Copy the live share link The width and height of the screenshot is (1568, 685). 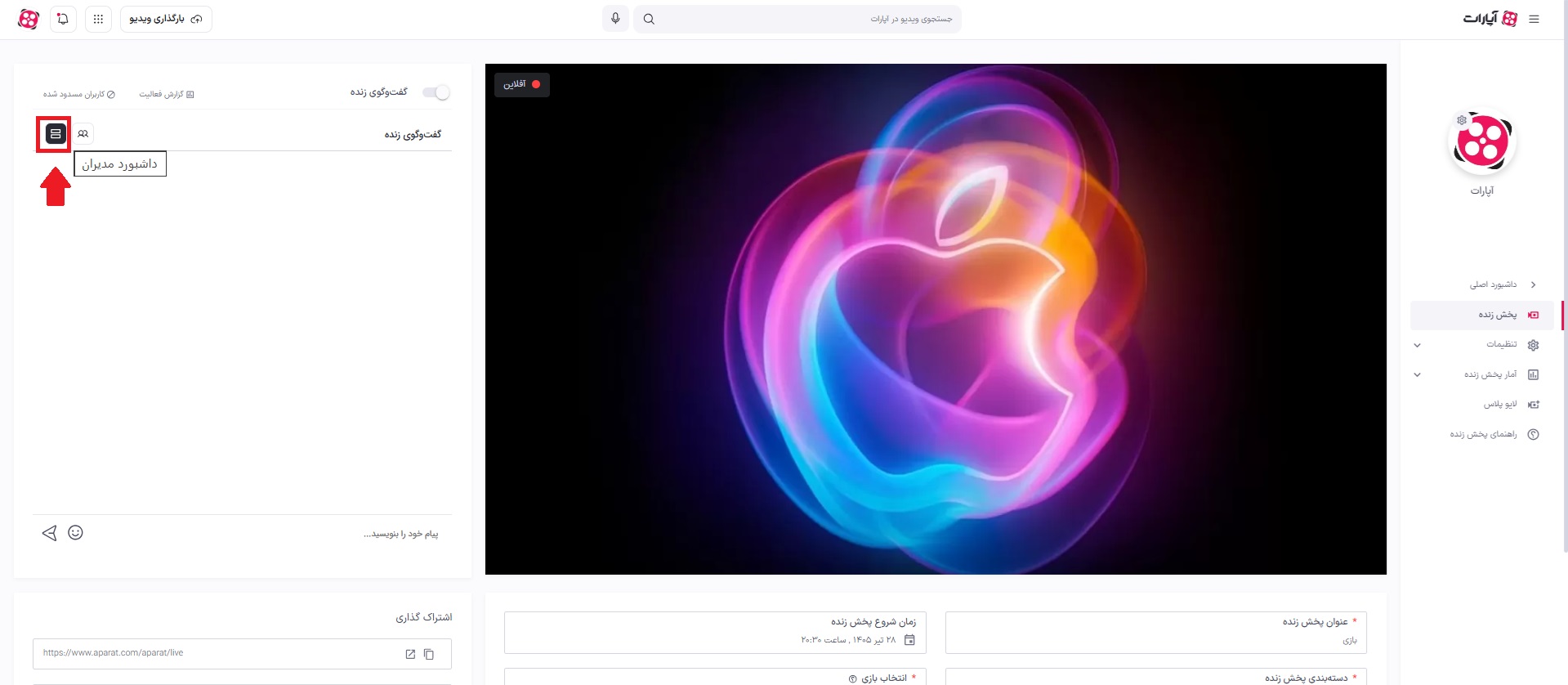click(429, 654)
